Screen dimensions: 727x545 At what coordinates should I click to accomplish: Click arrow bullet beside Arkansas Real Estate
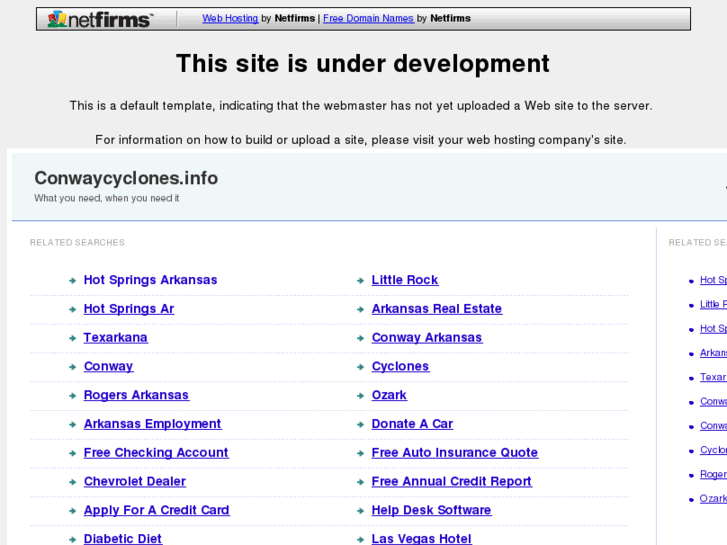click(x=360, y=309)
